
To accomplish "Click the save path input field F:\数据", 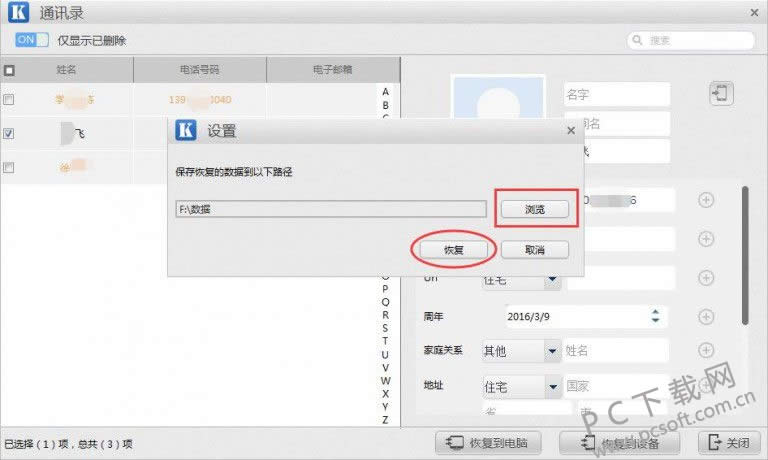I will (330, 209).
